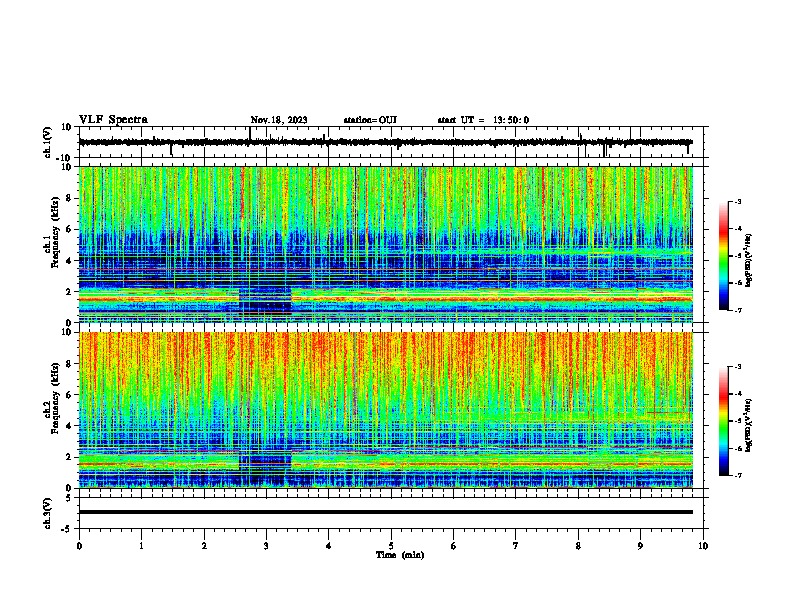792x612 pixels.
Task: Click the time axis tick label '3'
Action: [x=266, y=546]
